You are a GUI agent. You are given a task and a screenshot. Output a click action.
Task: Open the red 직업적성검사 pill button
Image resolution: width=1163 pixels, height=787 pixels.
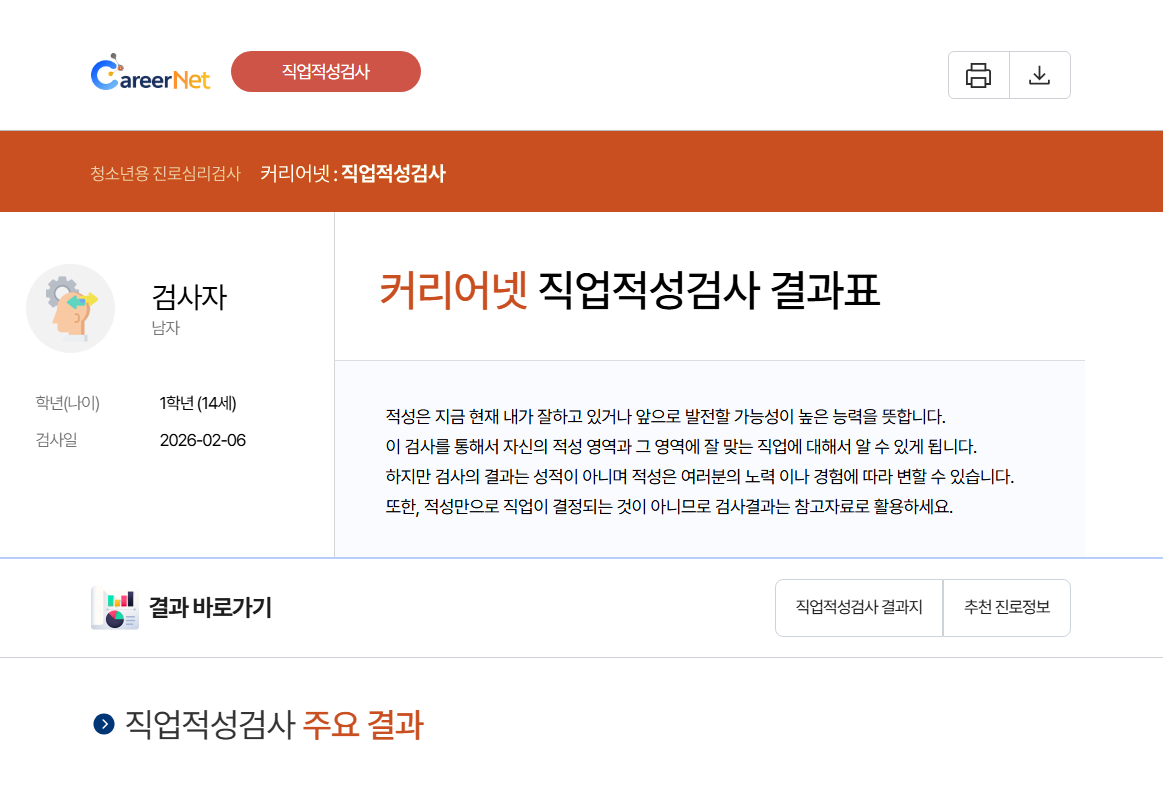[x=326, y=71]
